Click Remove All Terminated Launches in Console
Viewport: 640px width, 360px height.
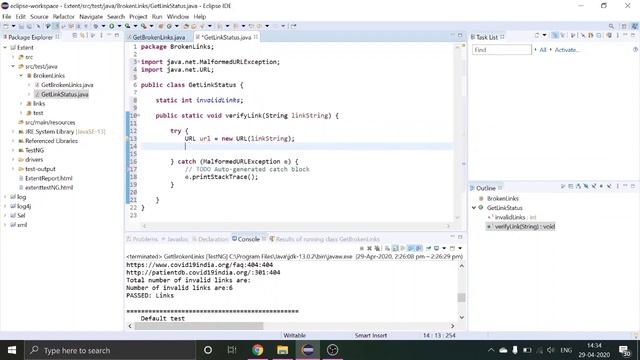tap(377, 248)
